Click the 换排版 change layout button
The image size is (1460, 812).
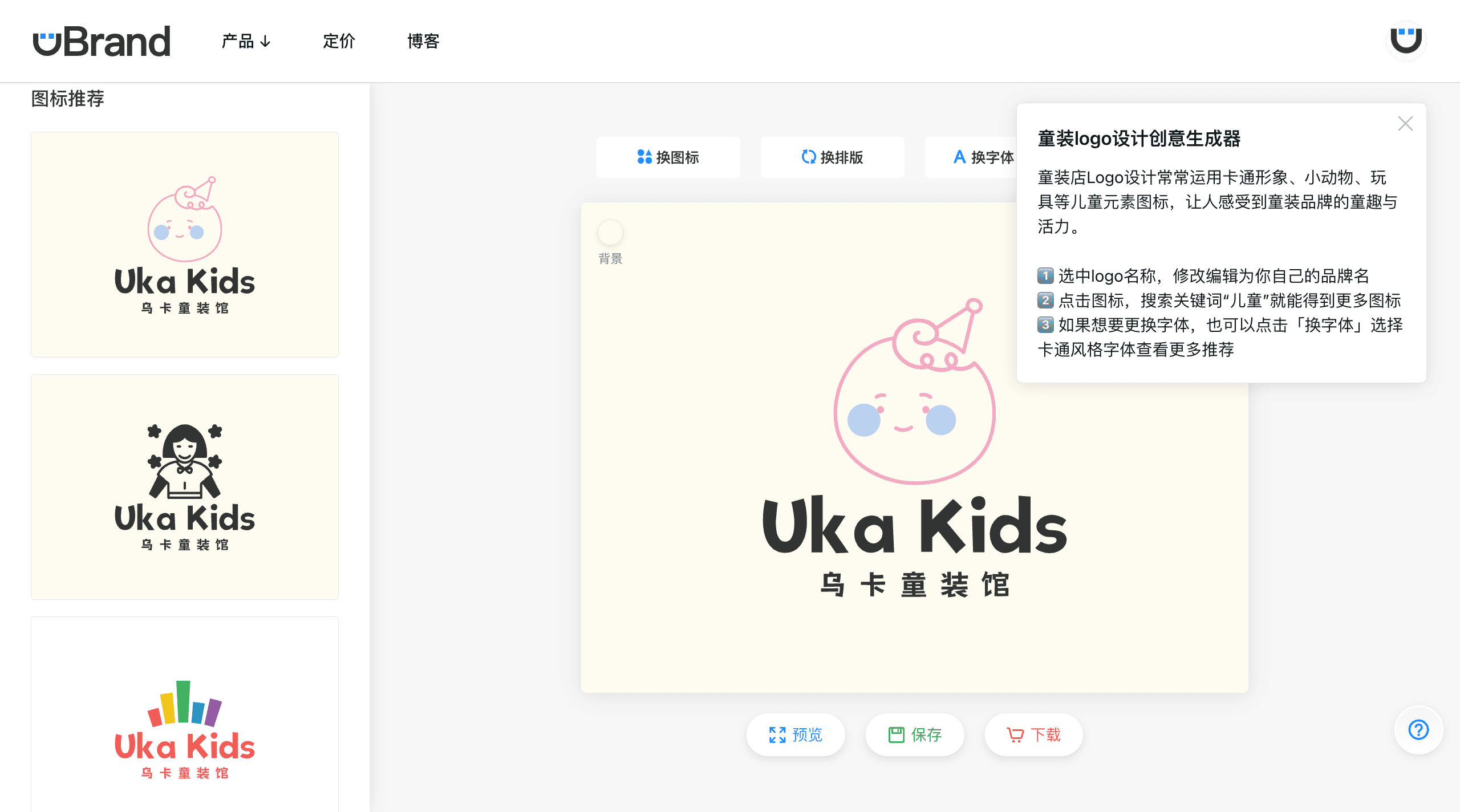832,157
